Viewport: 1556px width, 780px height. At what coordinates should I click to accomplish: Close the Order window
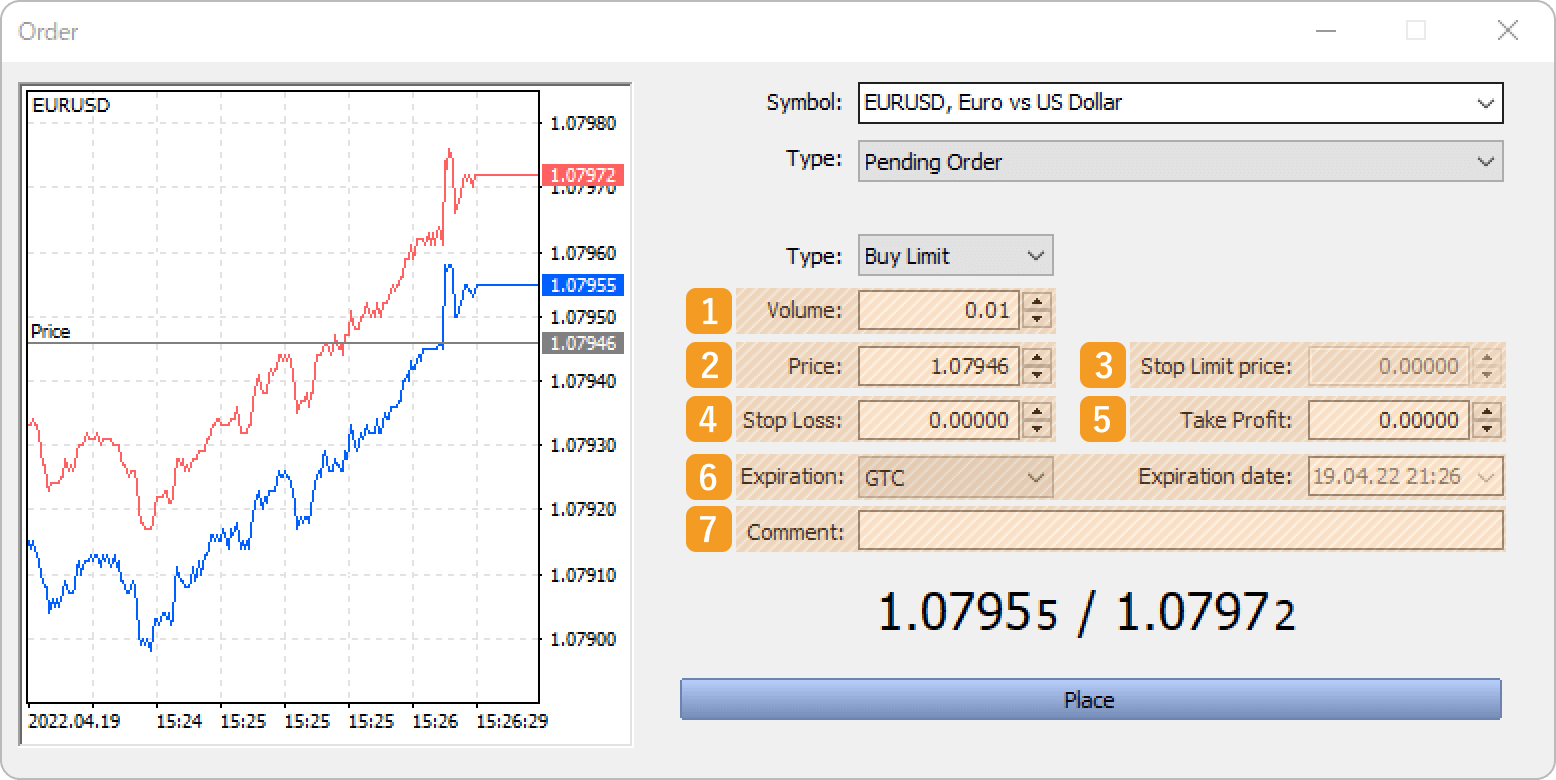tap(1508, 31)
